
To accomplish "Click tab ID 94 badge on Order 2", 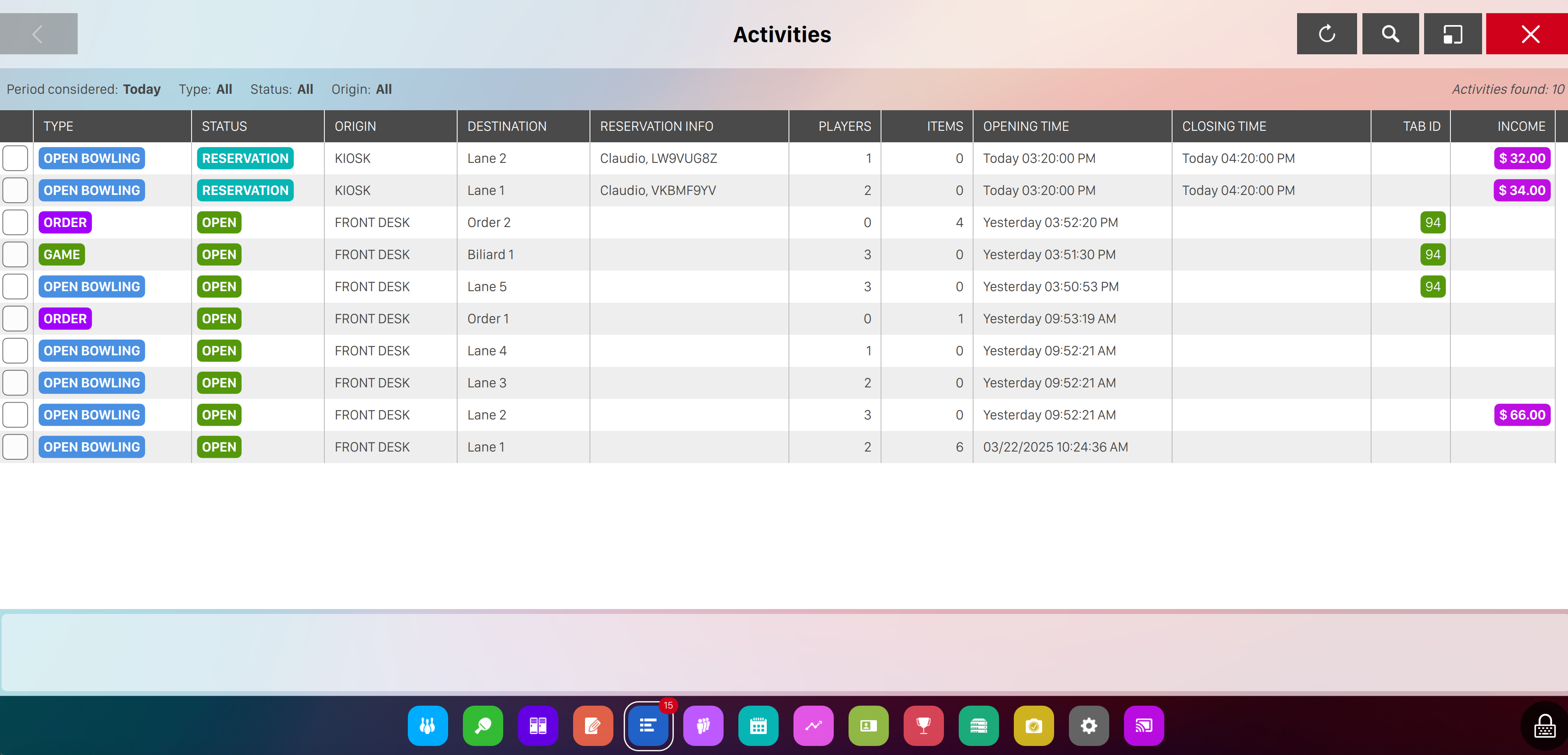I will 1432,222.
